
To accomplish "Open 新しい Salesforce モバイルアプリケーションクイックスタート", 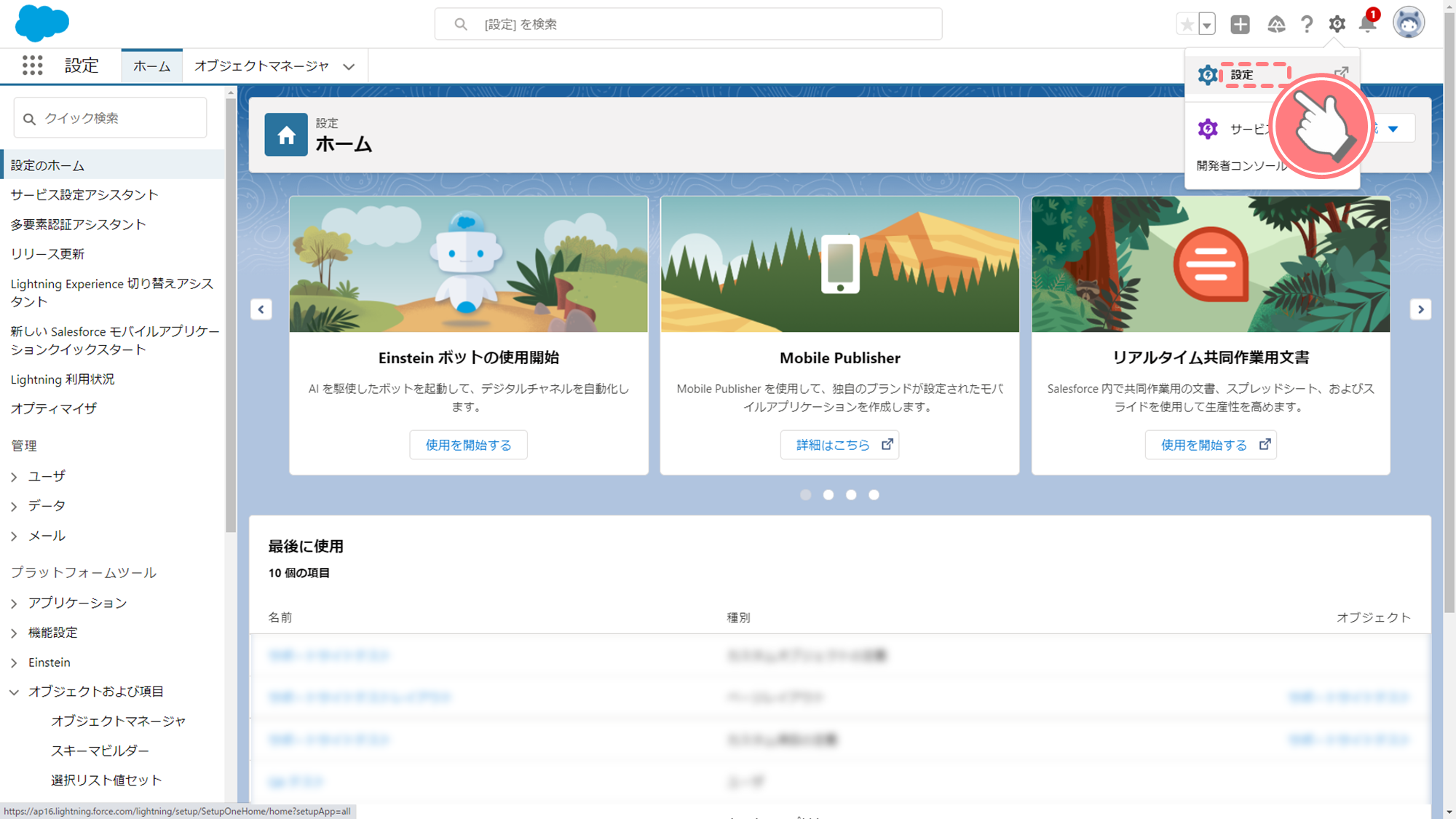I will tap(115, 340).
